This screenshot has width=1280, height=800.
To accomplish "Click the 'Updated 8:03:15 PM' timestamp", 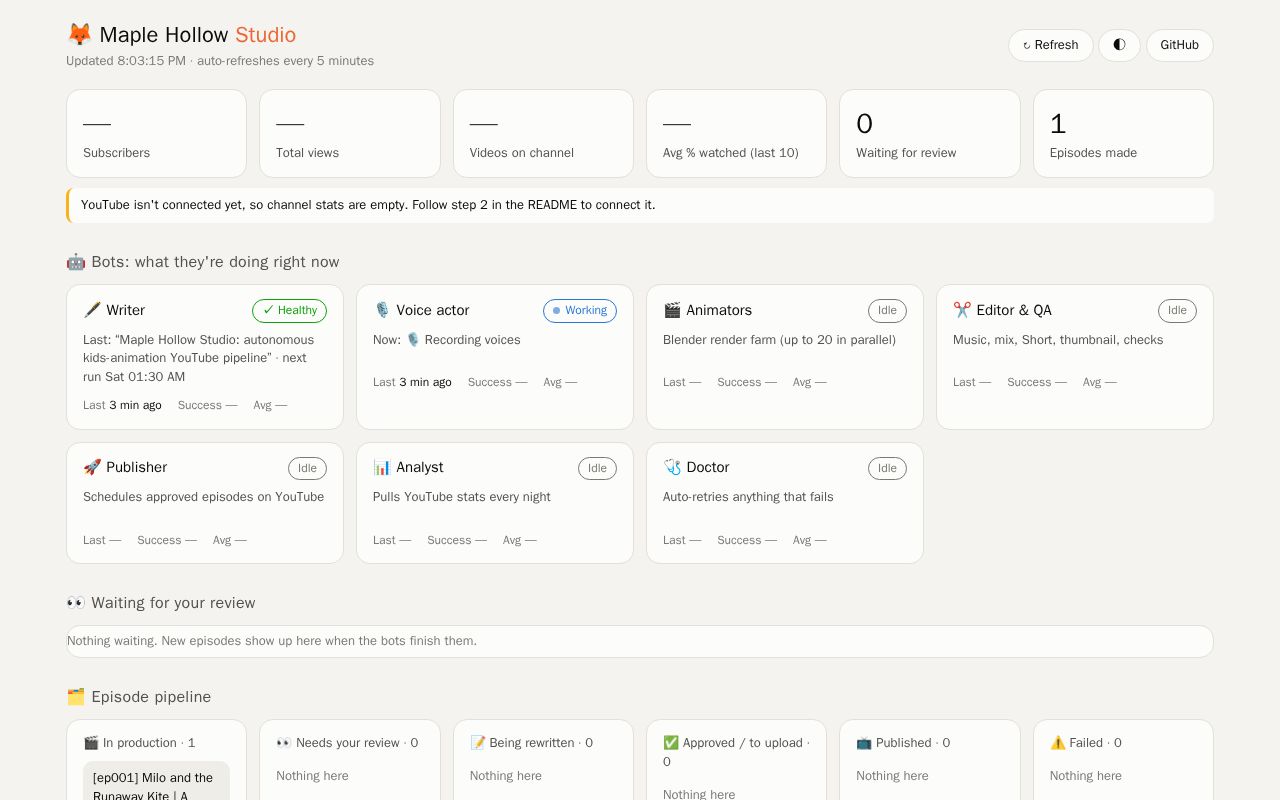I will click(126, 61).
